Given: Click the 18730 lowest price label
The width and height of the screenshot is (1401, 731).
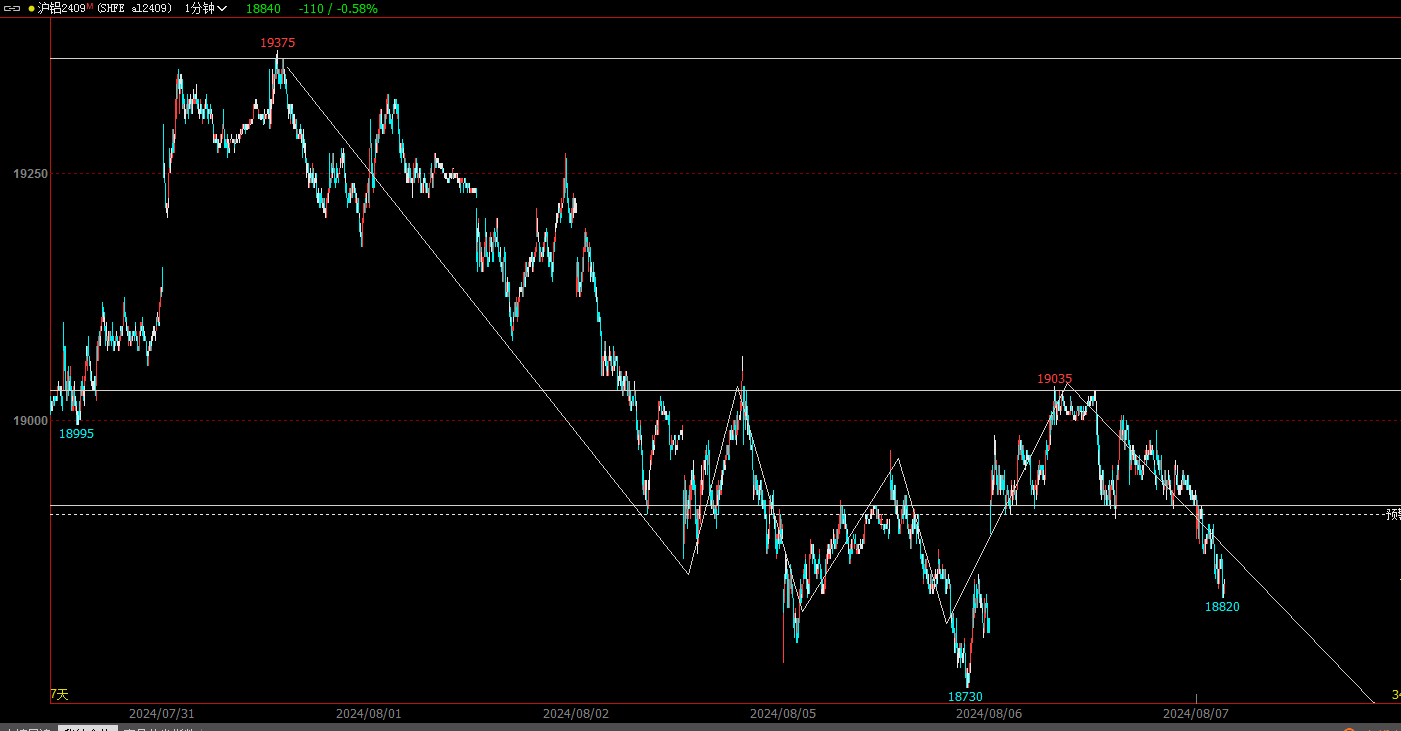Looking at the screenshot, I should coord(965,697).
